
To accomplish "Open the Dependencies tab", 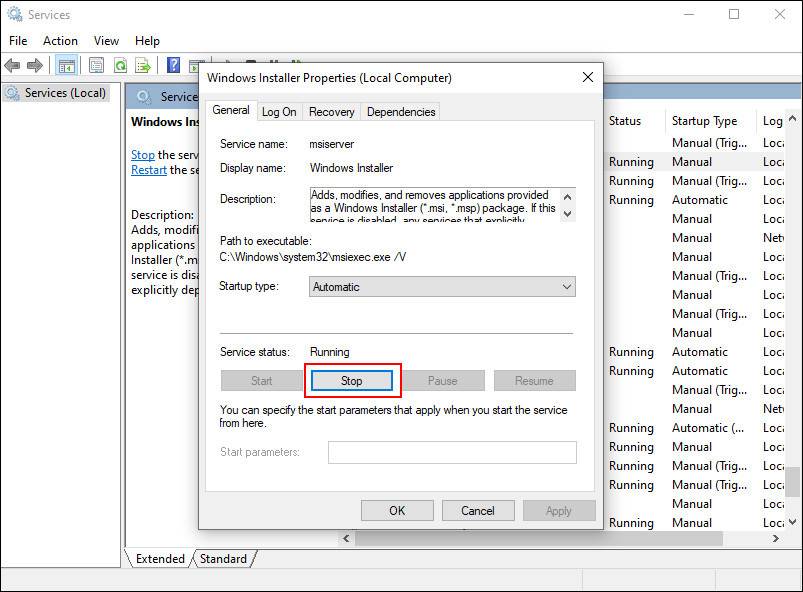I will pyautogui.click(x=400, y=111).
